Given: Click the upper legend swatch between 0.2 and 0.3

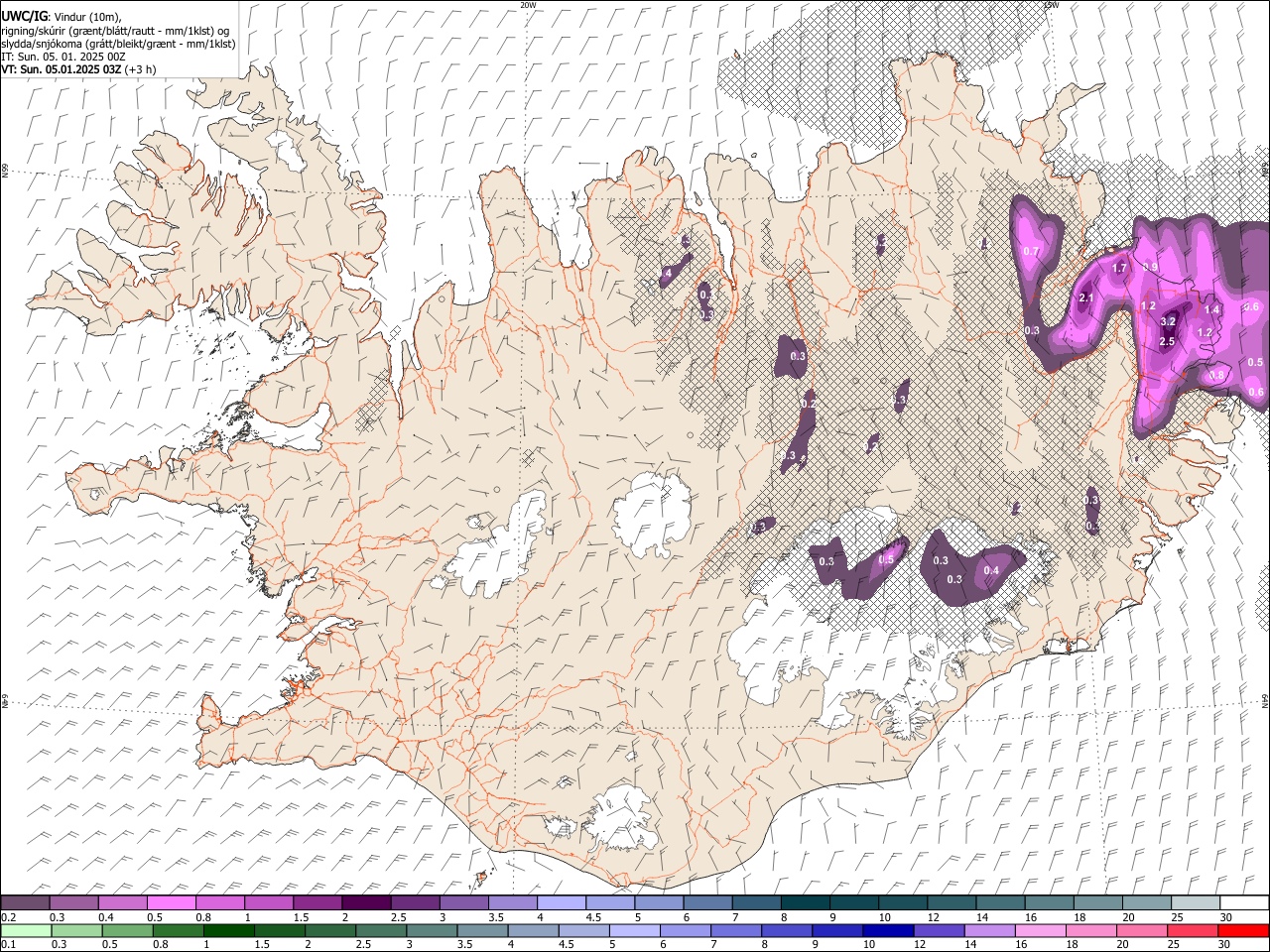Looking at the screenshot, I should point(25,902).
